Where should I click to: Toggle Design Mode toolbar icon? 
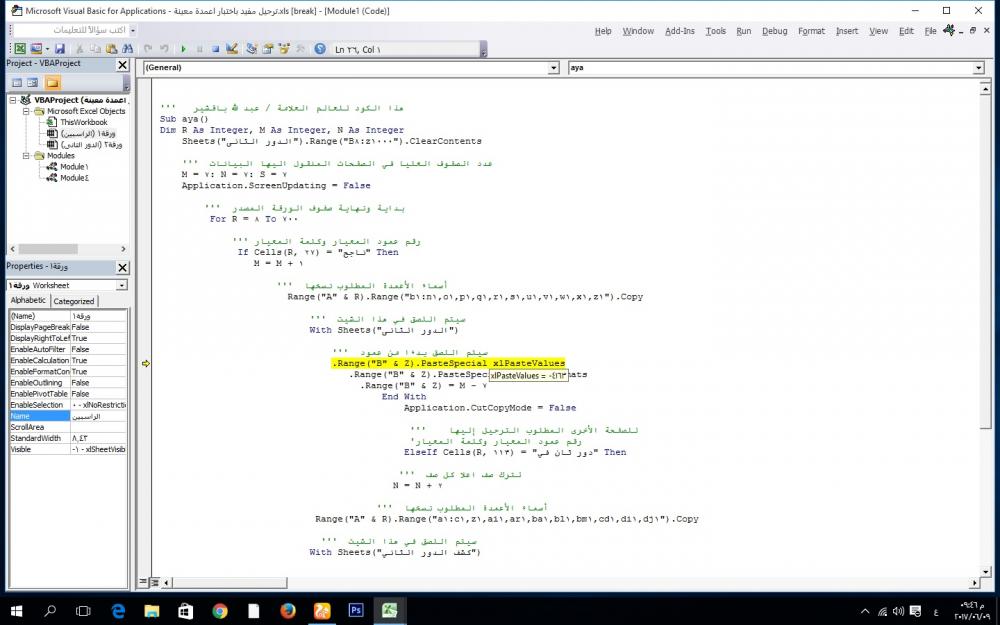pos(232,49)
